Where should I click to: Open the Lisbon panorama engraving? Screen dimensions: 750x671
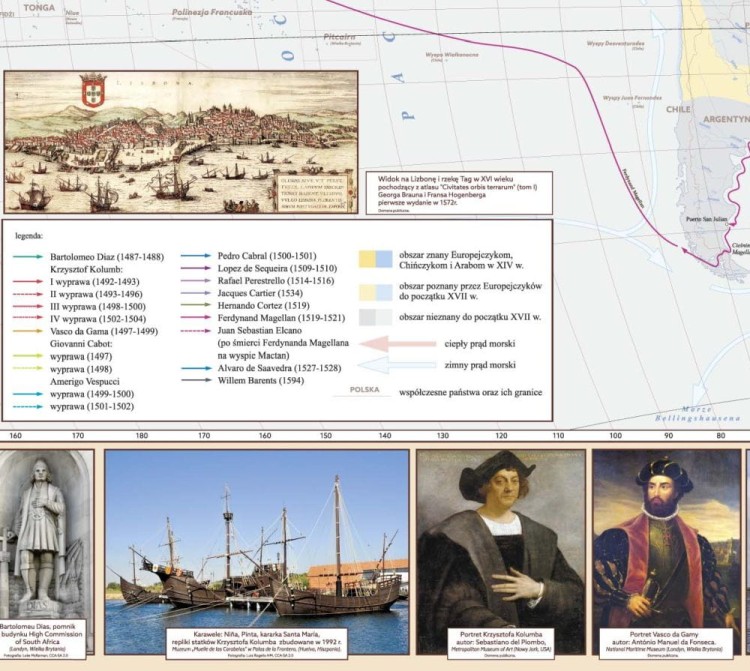[180, 140]
